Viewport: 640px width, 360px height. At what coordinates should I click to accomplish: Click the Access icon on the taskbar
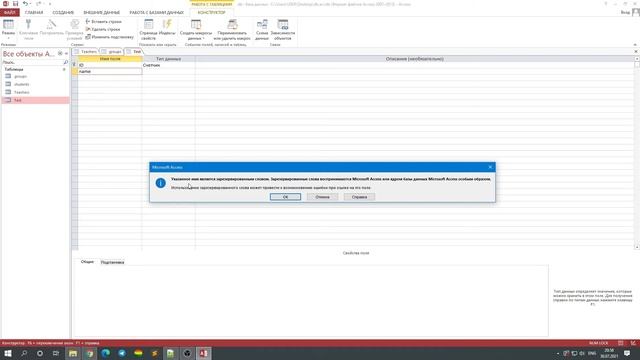(x=203, y=353)
